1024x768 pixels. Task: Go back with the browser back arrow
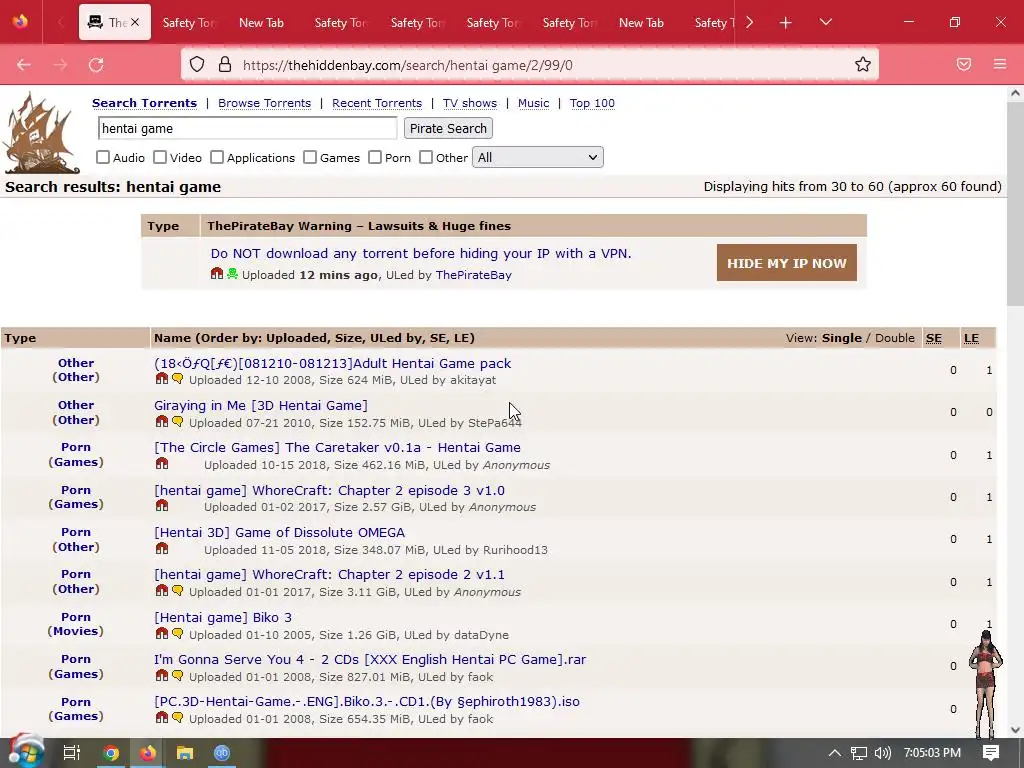24,65
